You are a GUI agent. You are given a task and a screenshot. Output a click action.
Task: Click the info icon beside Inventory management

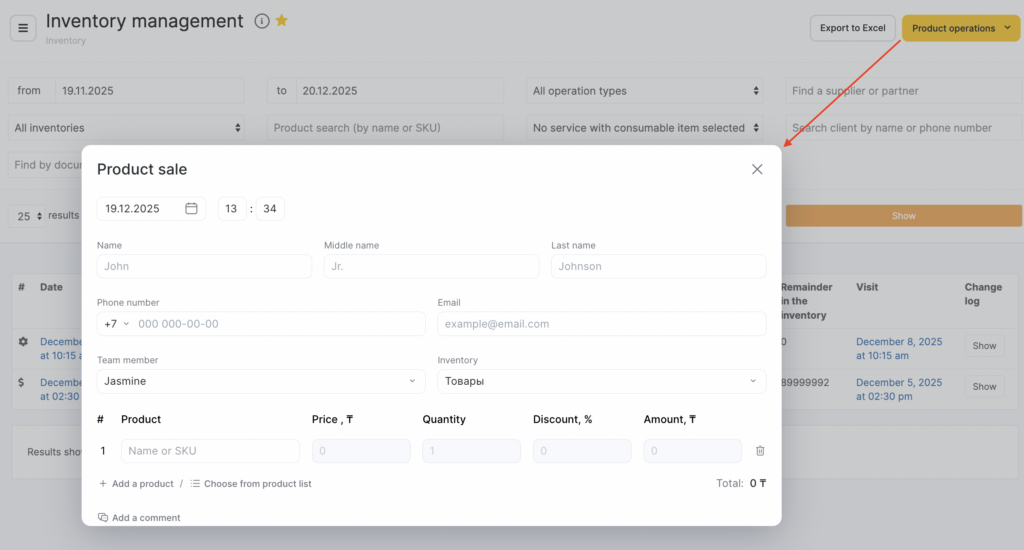(x=262, y=21)
